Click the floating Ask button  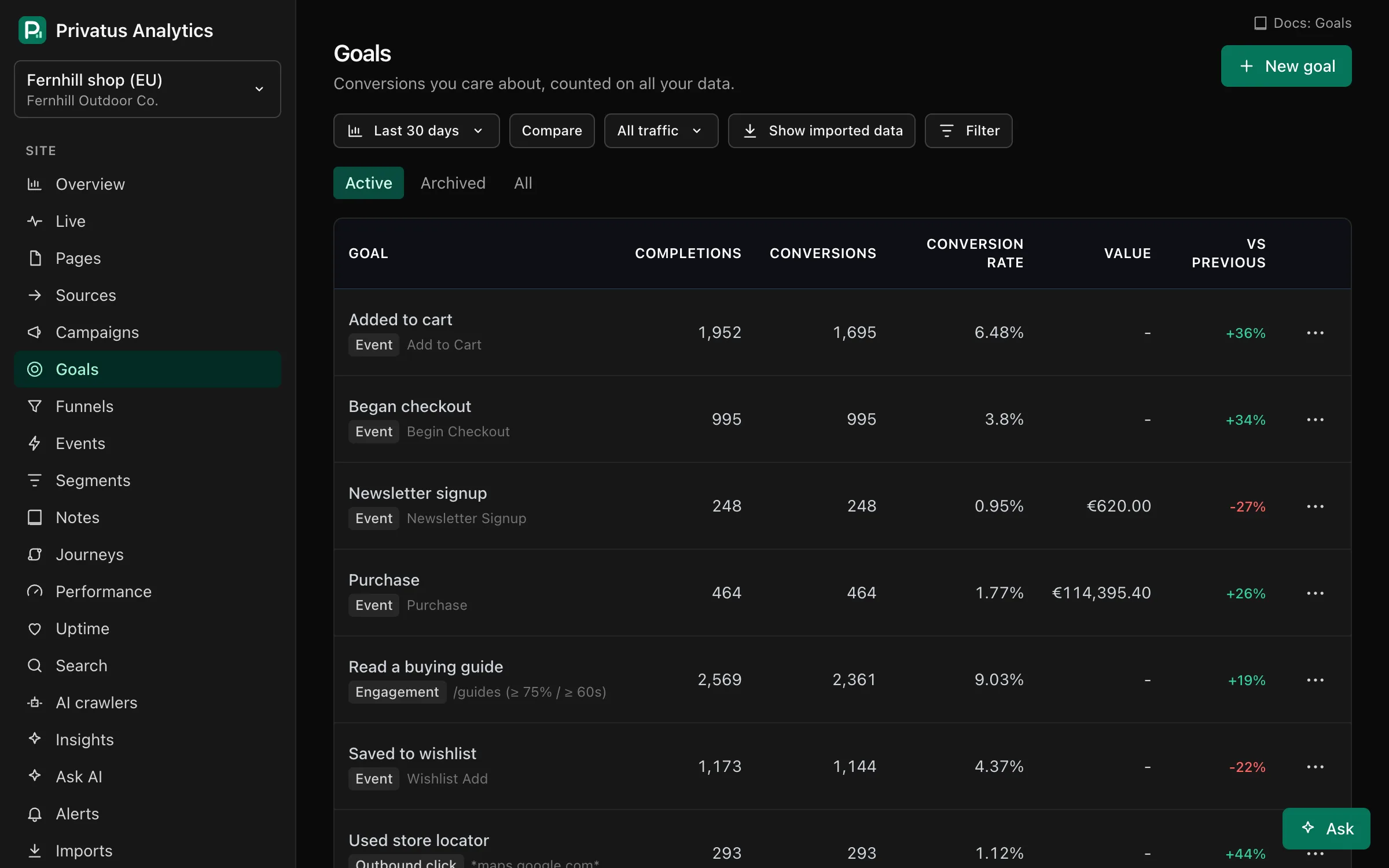click(x=1326, y=829)
